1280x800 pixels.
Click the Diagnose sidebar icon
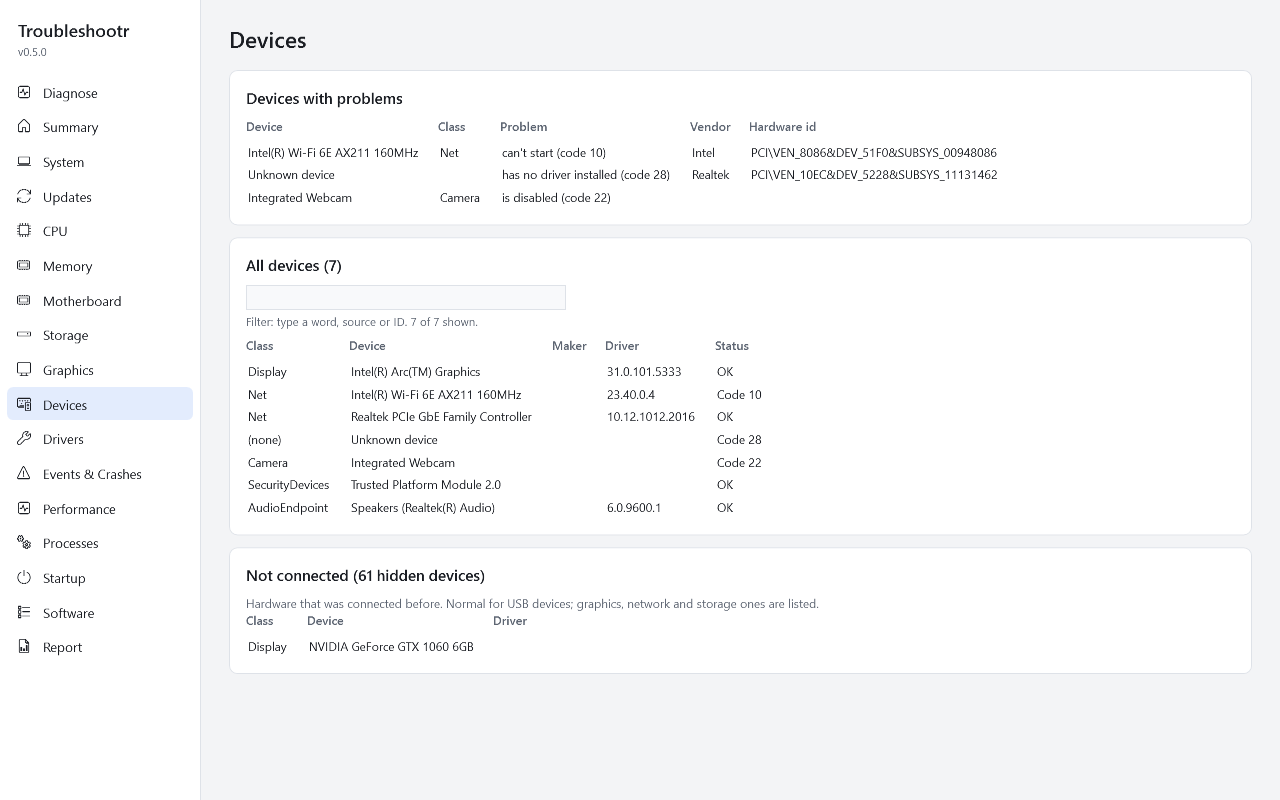click(24, 92)
